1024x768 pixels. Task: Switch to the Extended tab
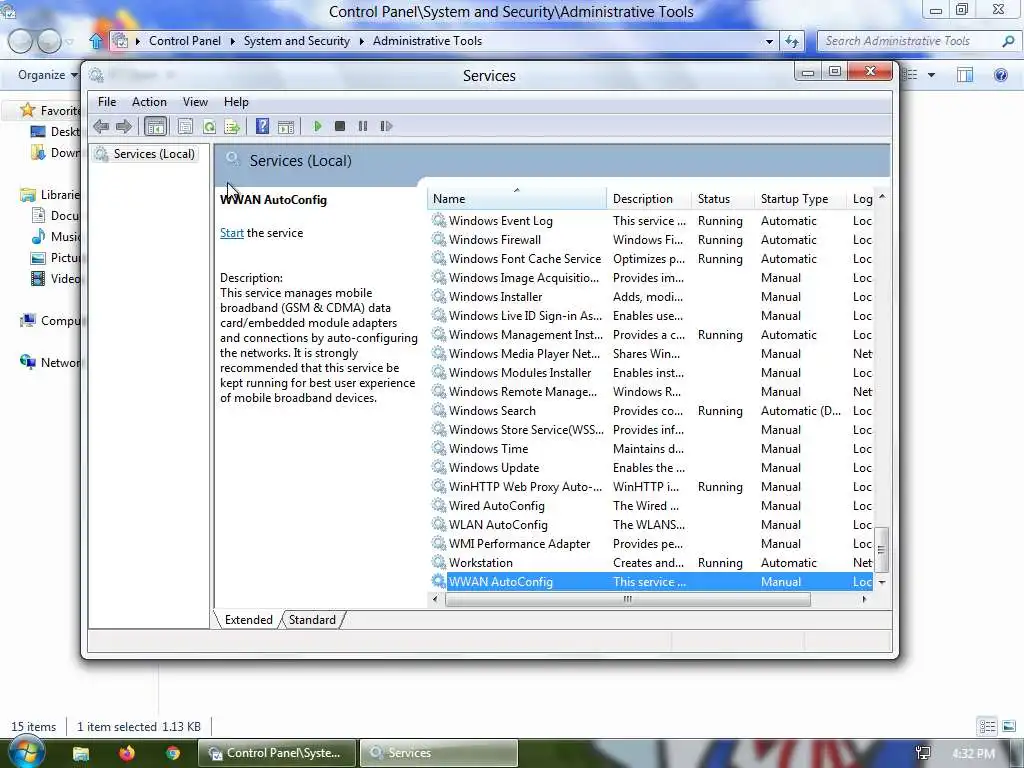[249, 620]
